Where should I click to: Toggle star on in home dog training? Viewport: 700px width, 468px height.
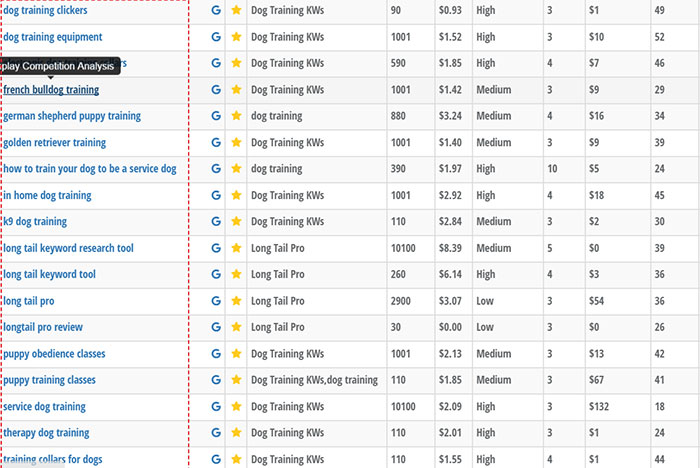[x=237, y=196]
